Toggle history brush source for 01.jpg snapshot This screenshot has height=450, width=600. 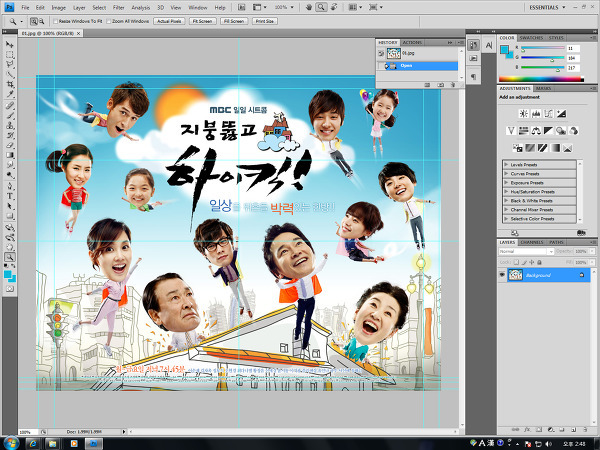point(381,54)
